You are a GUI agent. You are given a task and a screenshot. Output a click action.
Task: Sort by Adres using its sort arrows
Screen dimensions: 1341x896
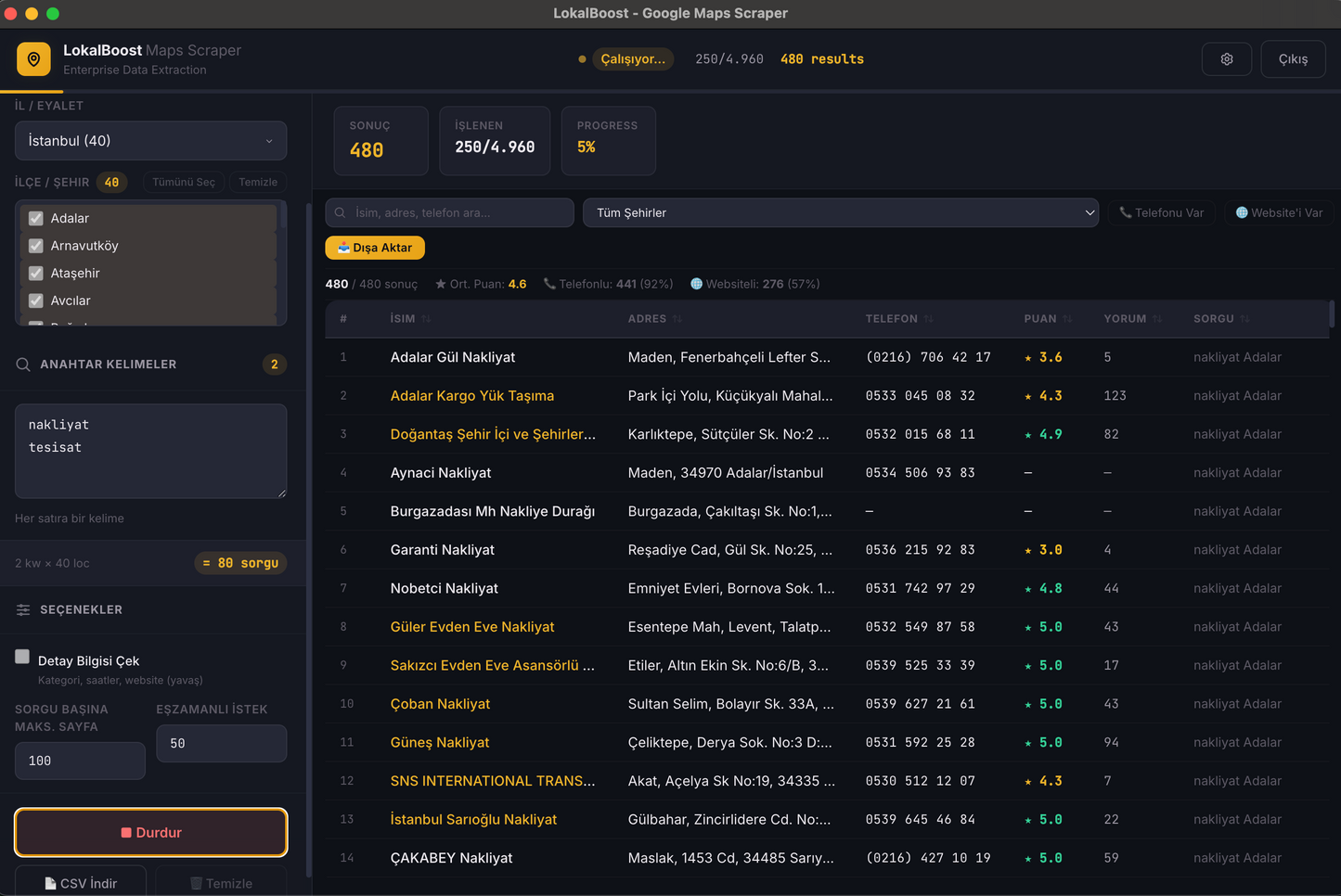677,319
